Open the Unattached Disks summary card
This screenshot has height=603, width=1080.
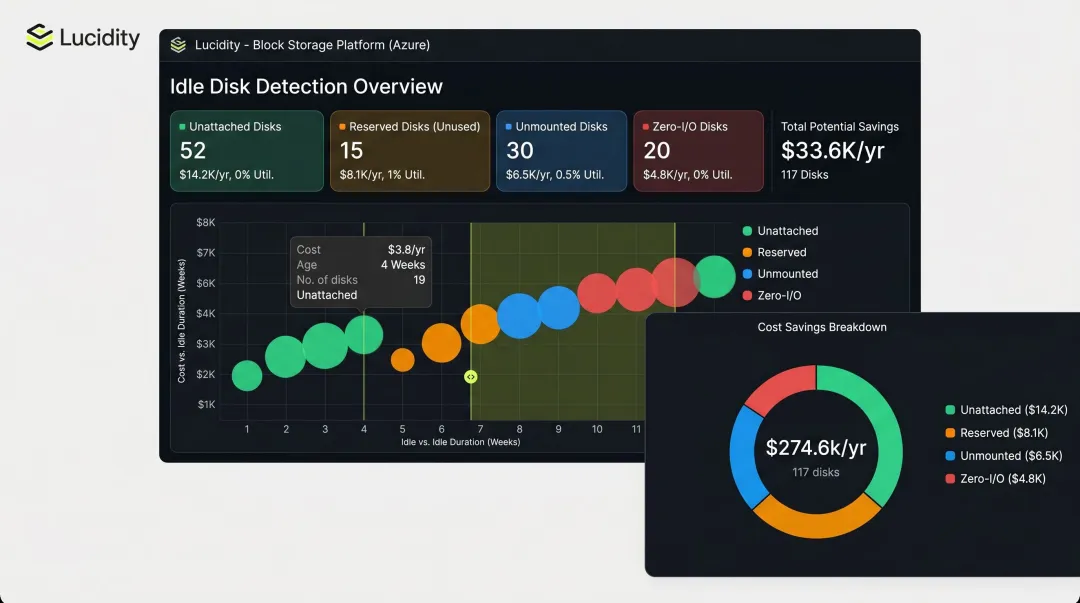(247, 151)
